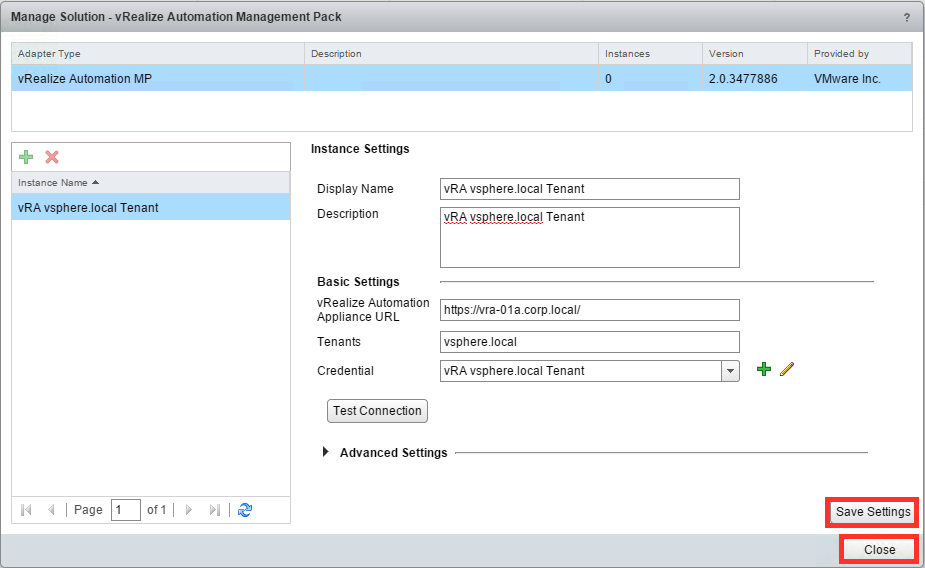Select the vRealize Automation MP adapter row

[x=462, y=78]
